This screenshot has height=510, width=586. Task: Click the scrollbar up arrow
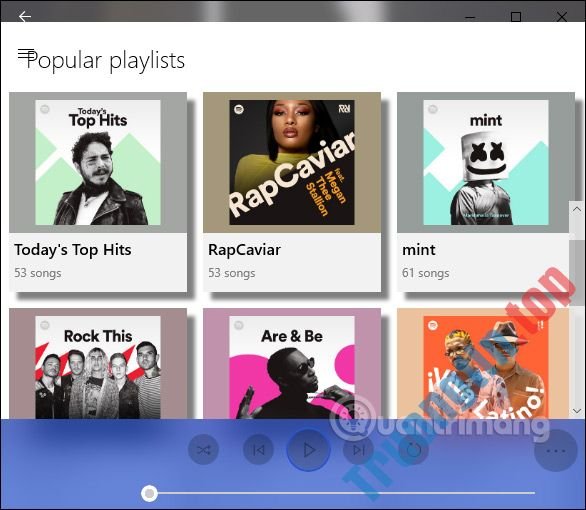[x=577, y=209]
